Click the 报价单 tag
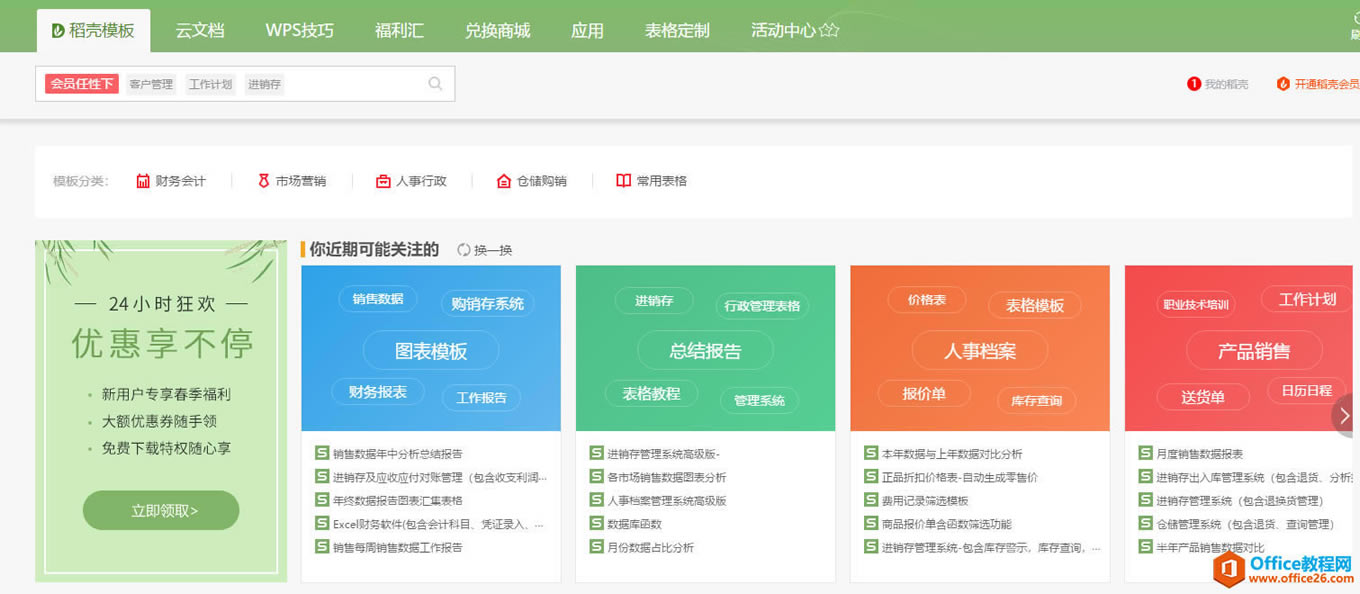1360x594 pixels. tap(924, 393)
